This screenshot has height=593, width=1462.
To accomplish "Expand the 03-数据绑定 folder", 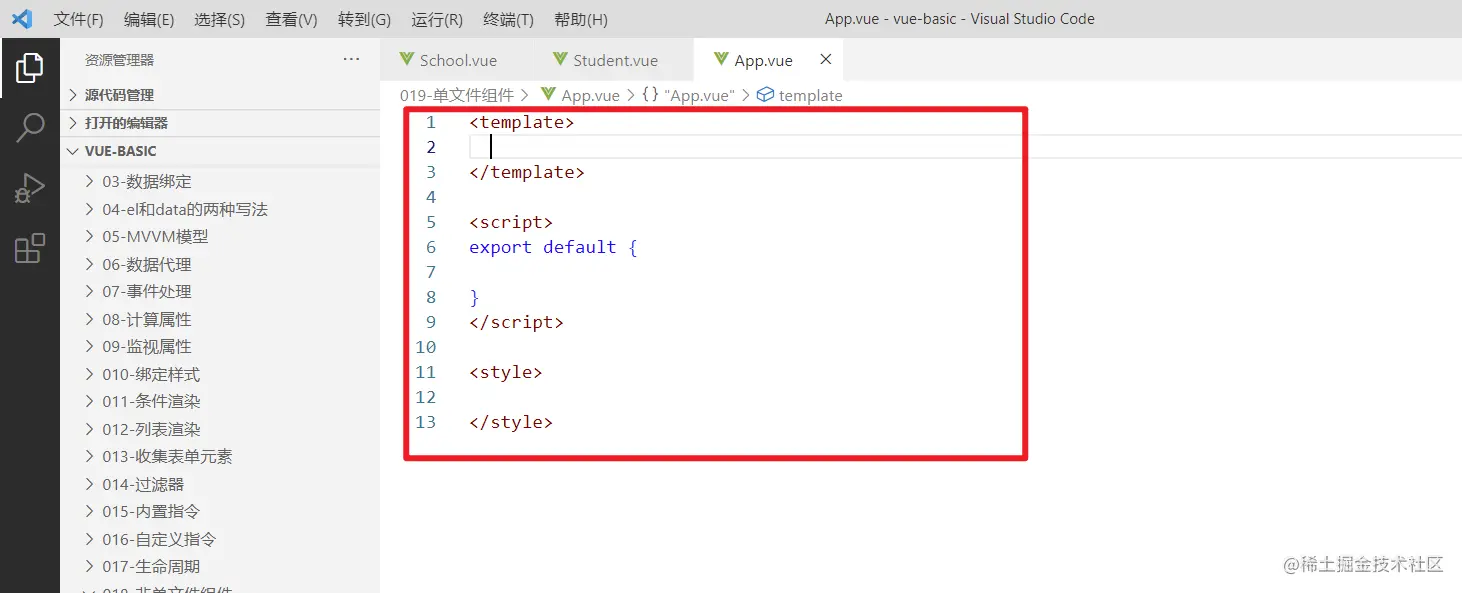I will click(220, 182).
